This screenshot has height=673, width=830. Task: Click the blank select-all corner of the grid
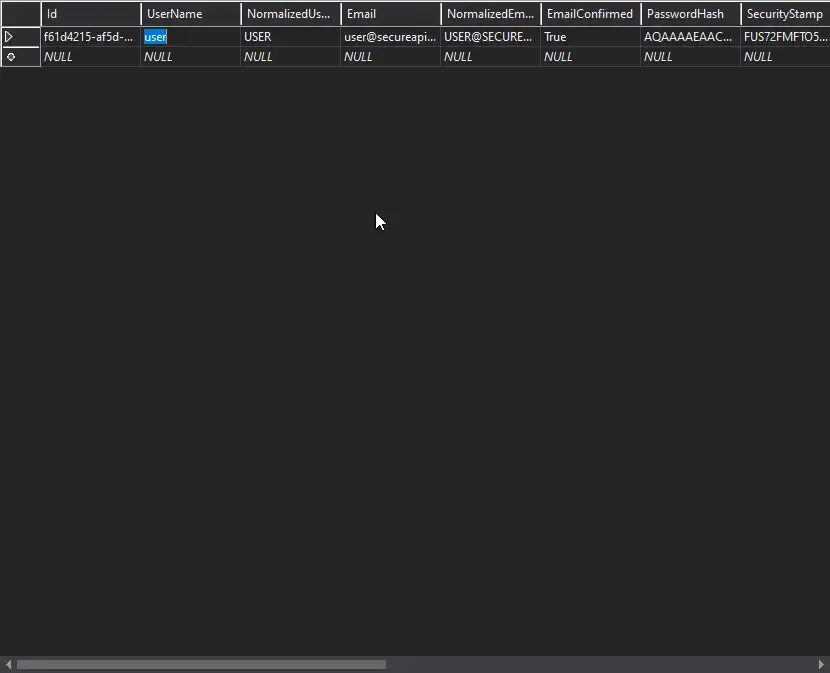21,13
